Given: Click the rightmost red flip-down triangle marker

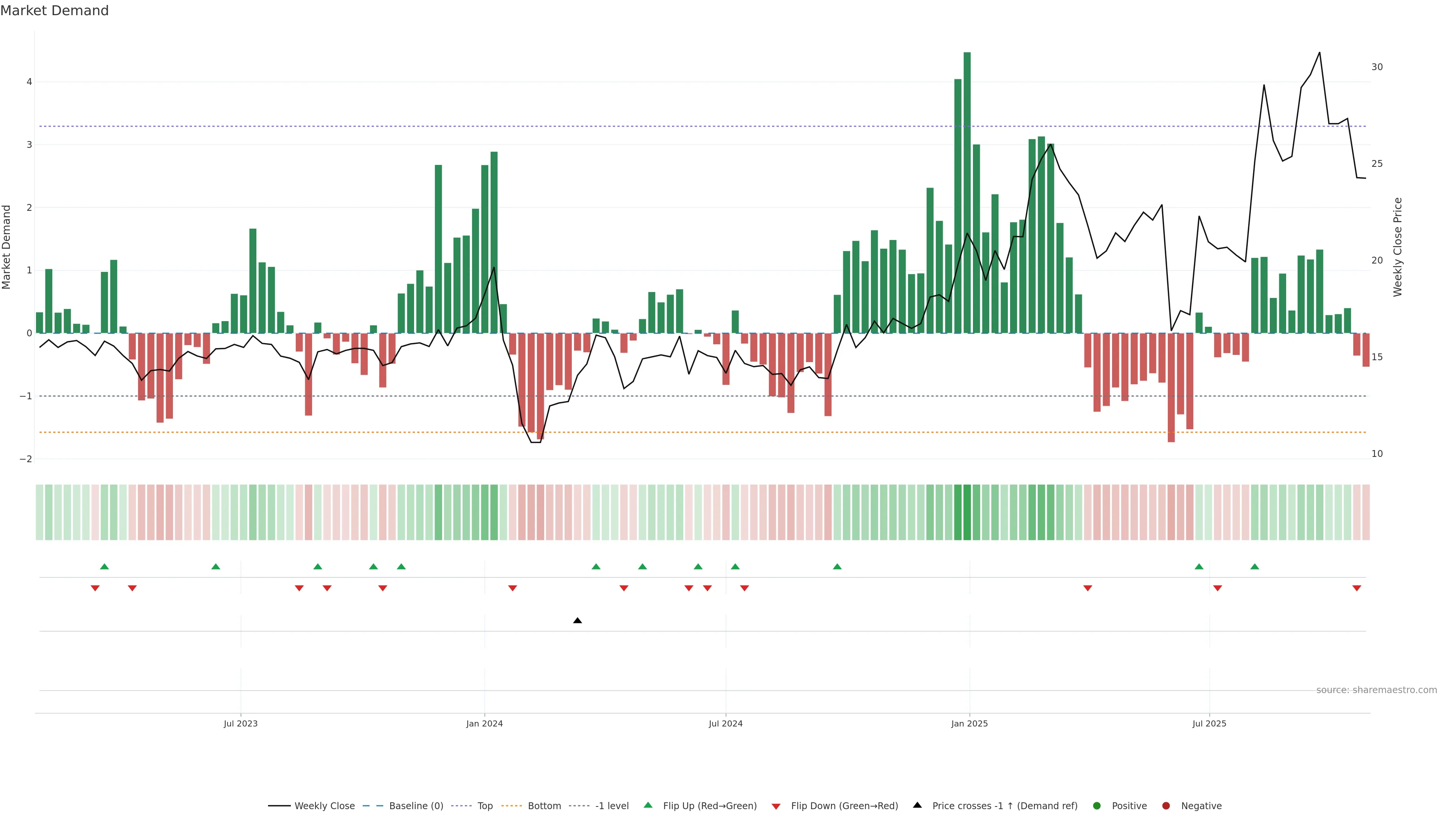Looking at the screenshot, I should 1357,588.
